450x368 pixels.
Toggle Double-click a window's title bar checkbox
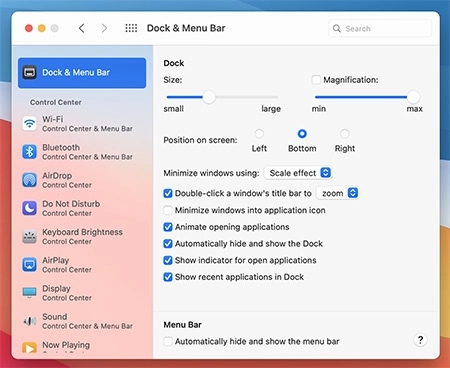tap(168, 193)
